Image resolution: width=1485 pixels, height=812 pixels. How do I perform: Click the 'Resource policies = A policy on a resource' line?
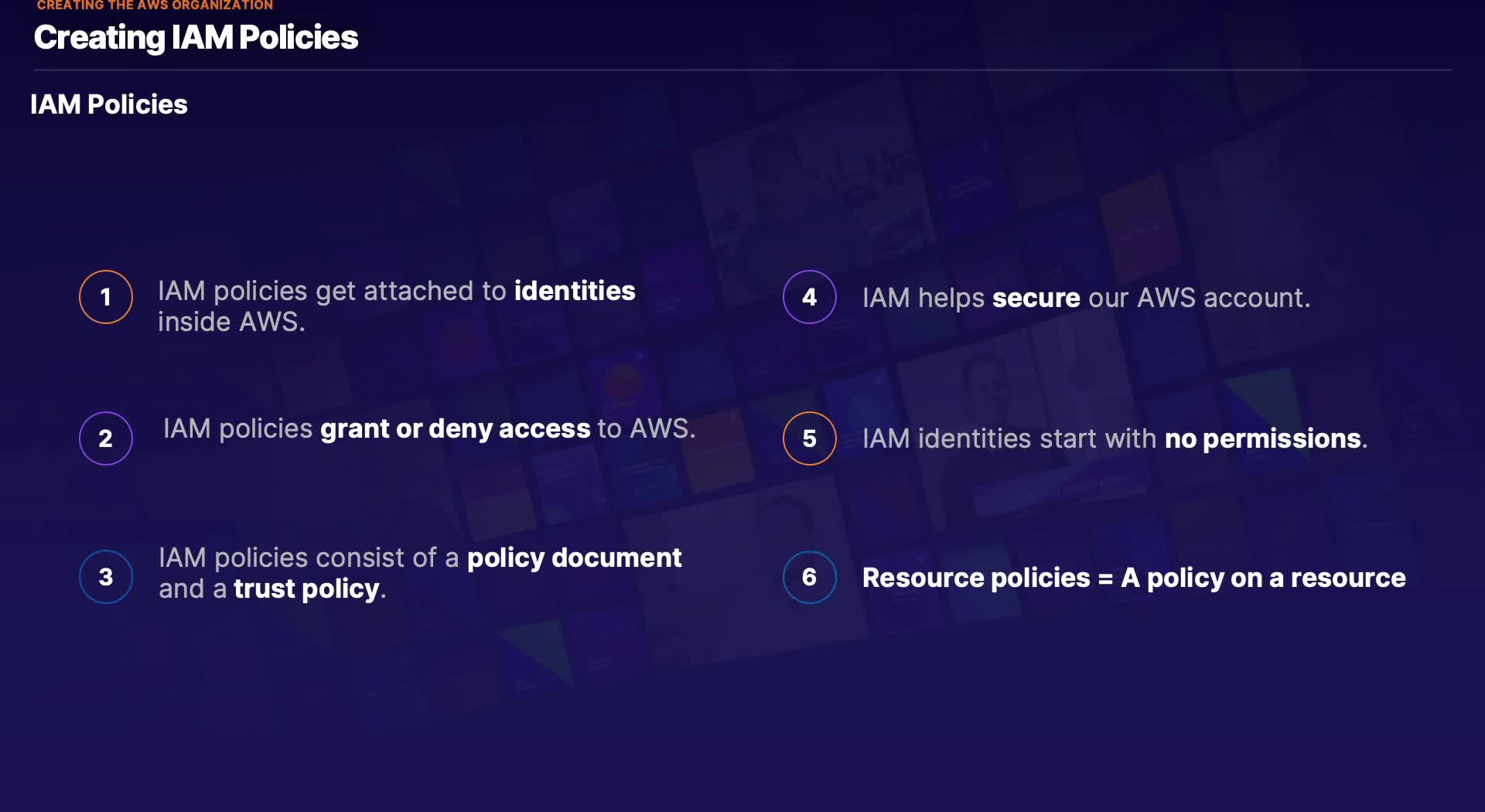click(x=1134, y=578)
